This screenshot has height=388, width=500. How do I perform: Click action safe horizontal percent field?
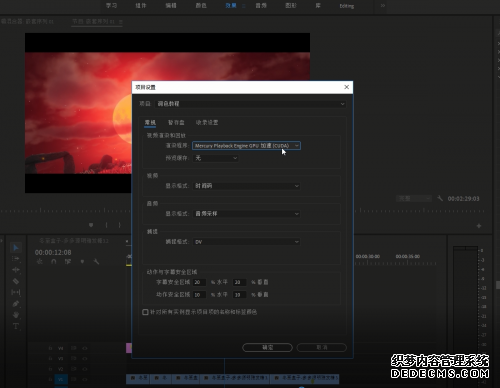tap(199, 295)
